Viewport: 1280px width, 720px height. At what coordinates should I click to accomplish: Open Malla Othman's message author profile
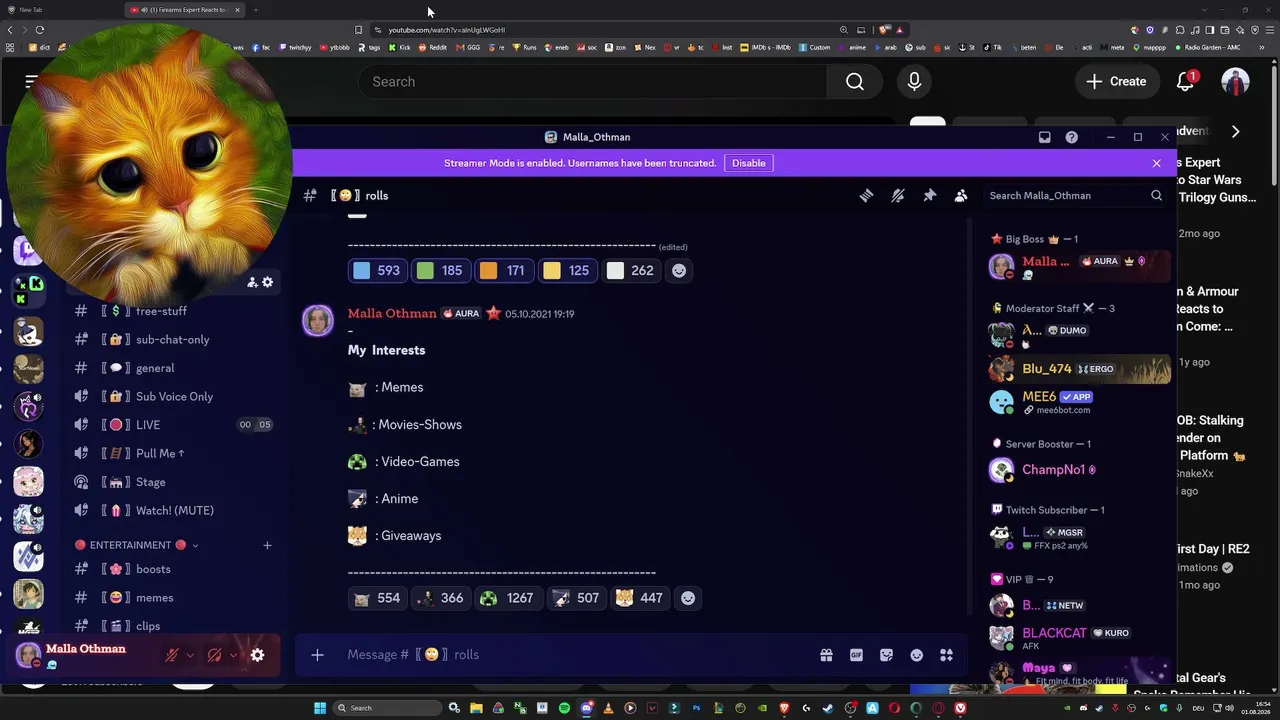(392, 313)
